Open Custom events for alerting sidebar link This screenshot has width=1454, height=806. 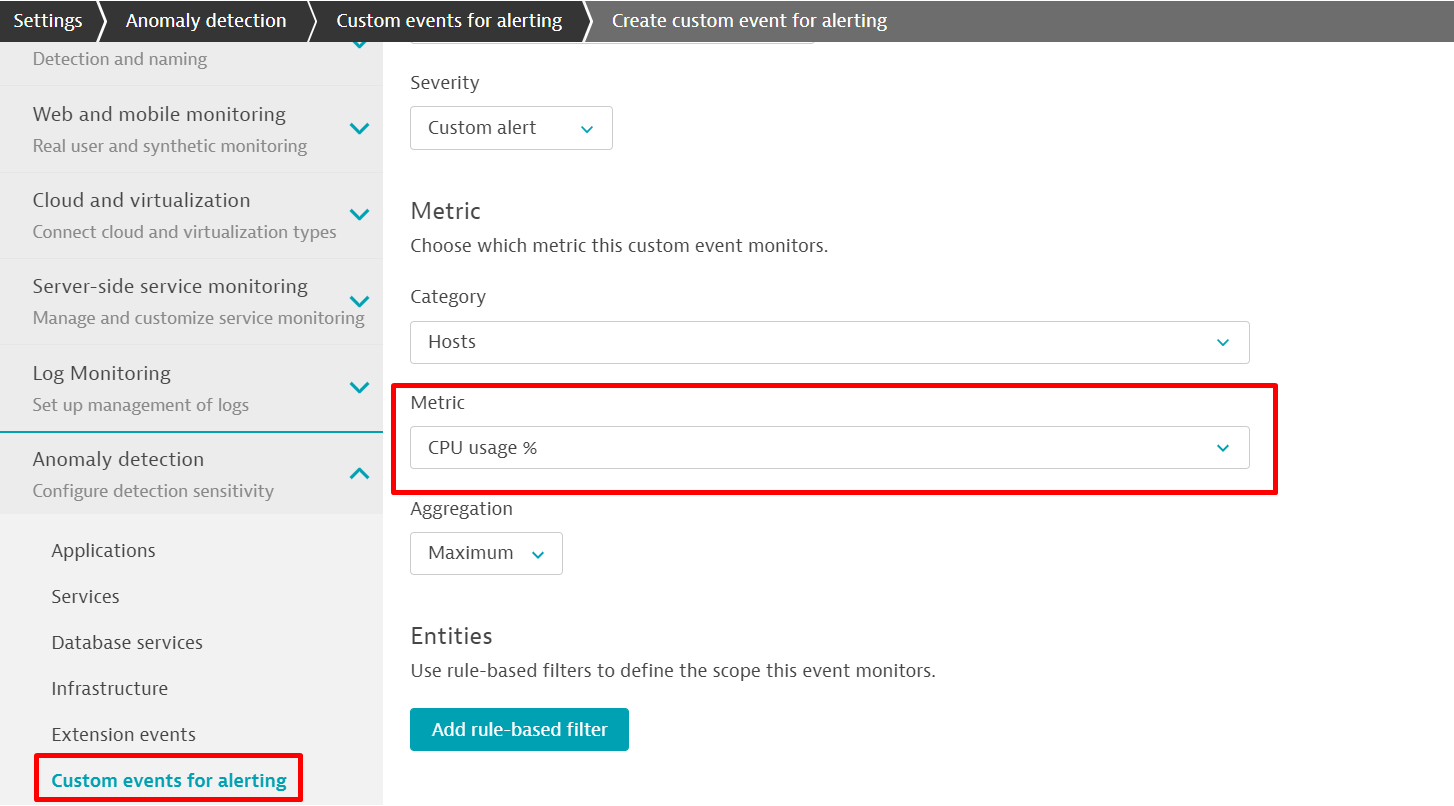tap(168, 781)
